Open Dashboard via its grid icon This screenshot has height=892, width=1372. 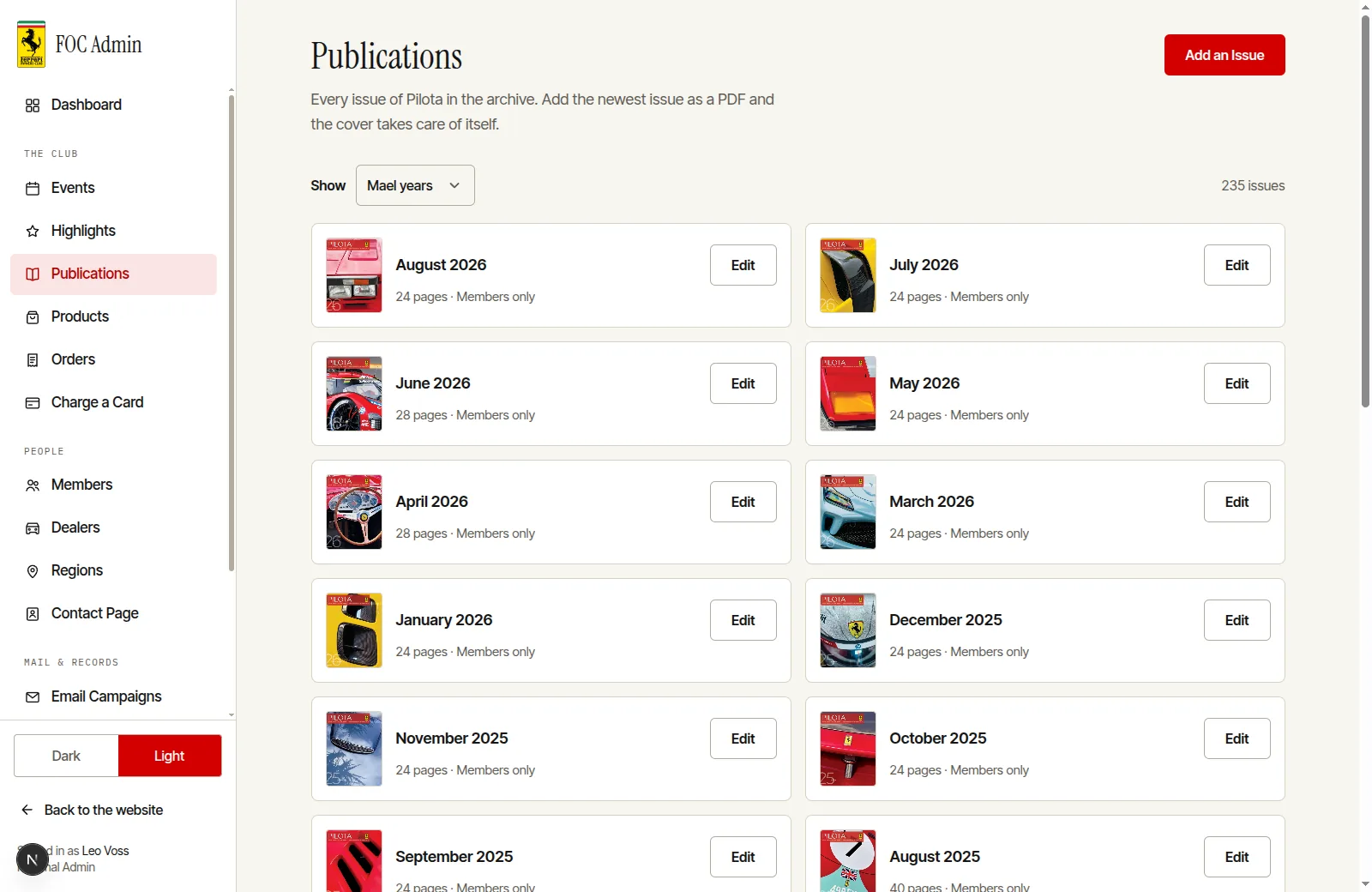(x=33, y=105)
